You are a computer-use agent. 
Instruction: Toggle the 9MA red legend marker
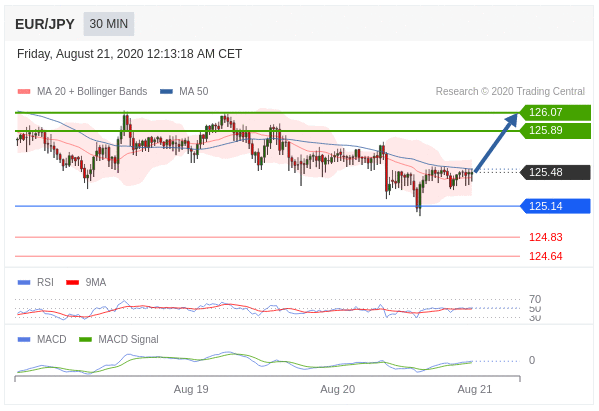73,283
